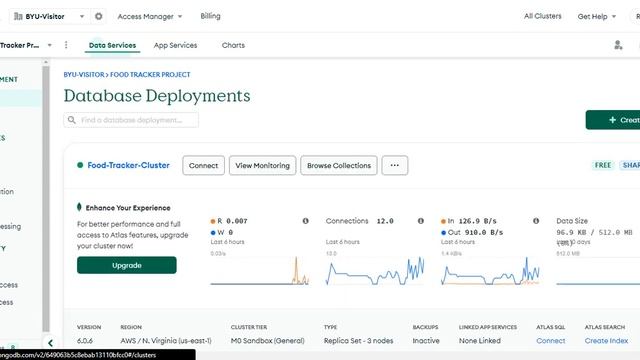Open organization settings gear icon
This screenshot has height=360, width=640.
(98, 16)
